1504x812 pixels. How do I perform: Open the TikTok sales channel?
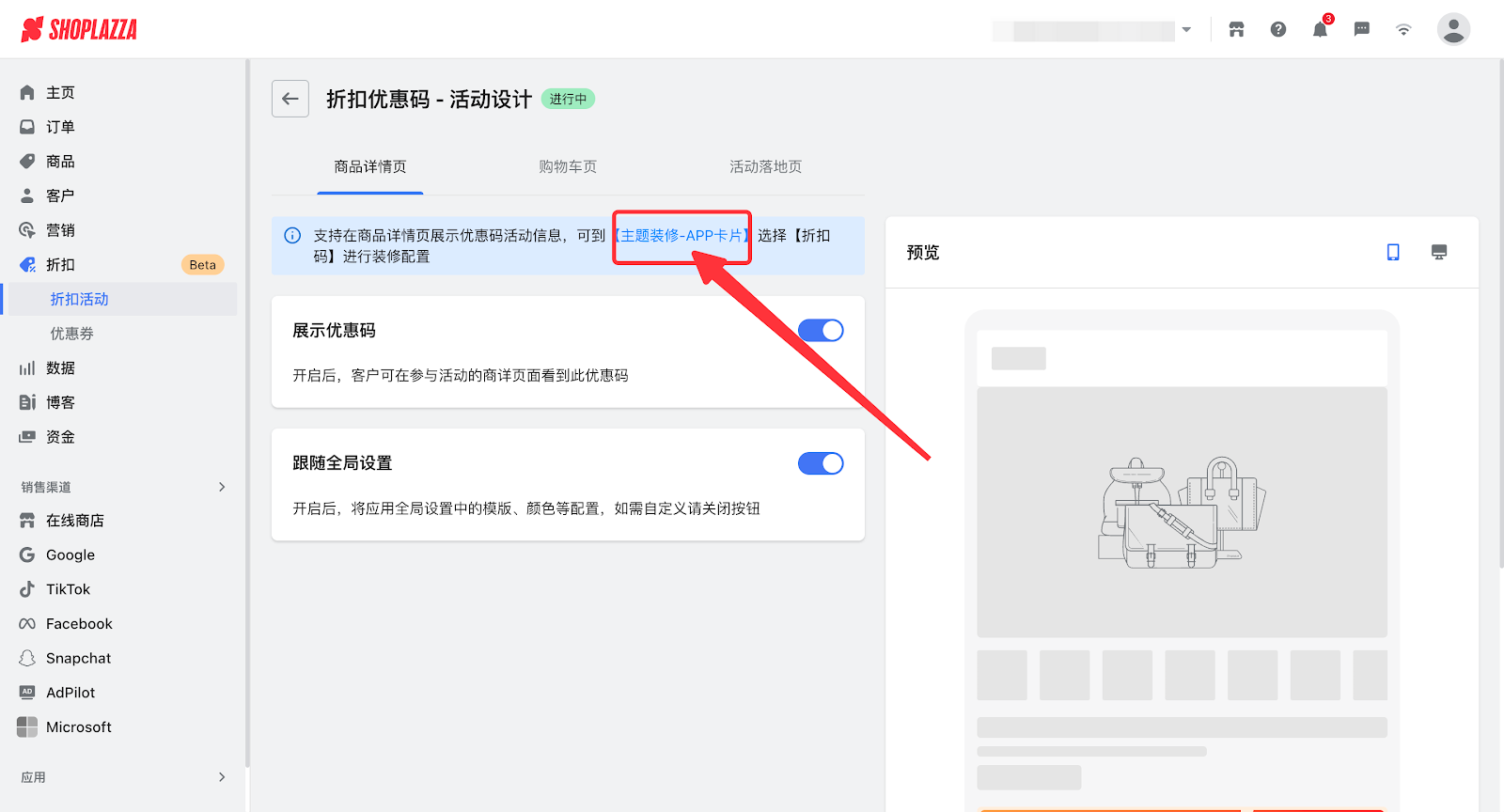[68, 589]
